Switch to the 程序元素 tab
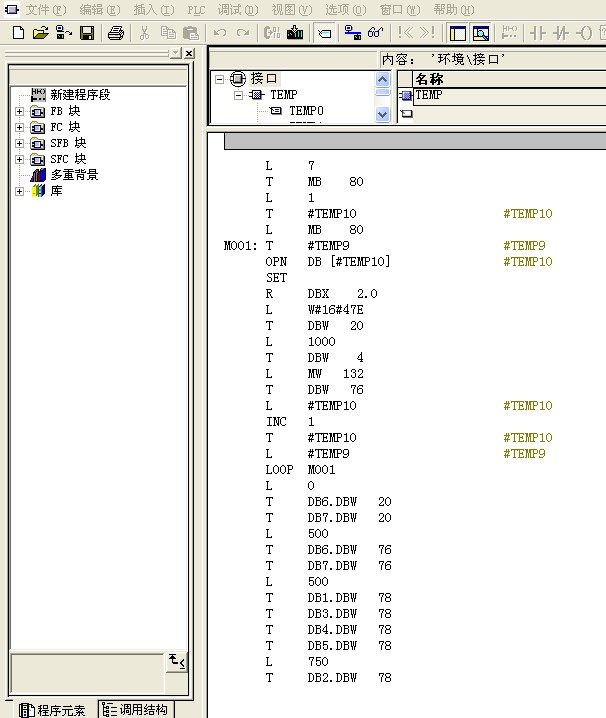Screen dimensions: 606x718 (54, 710)
